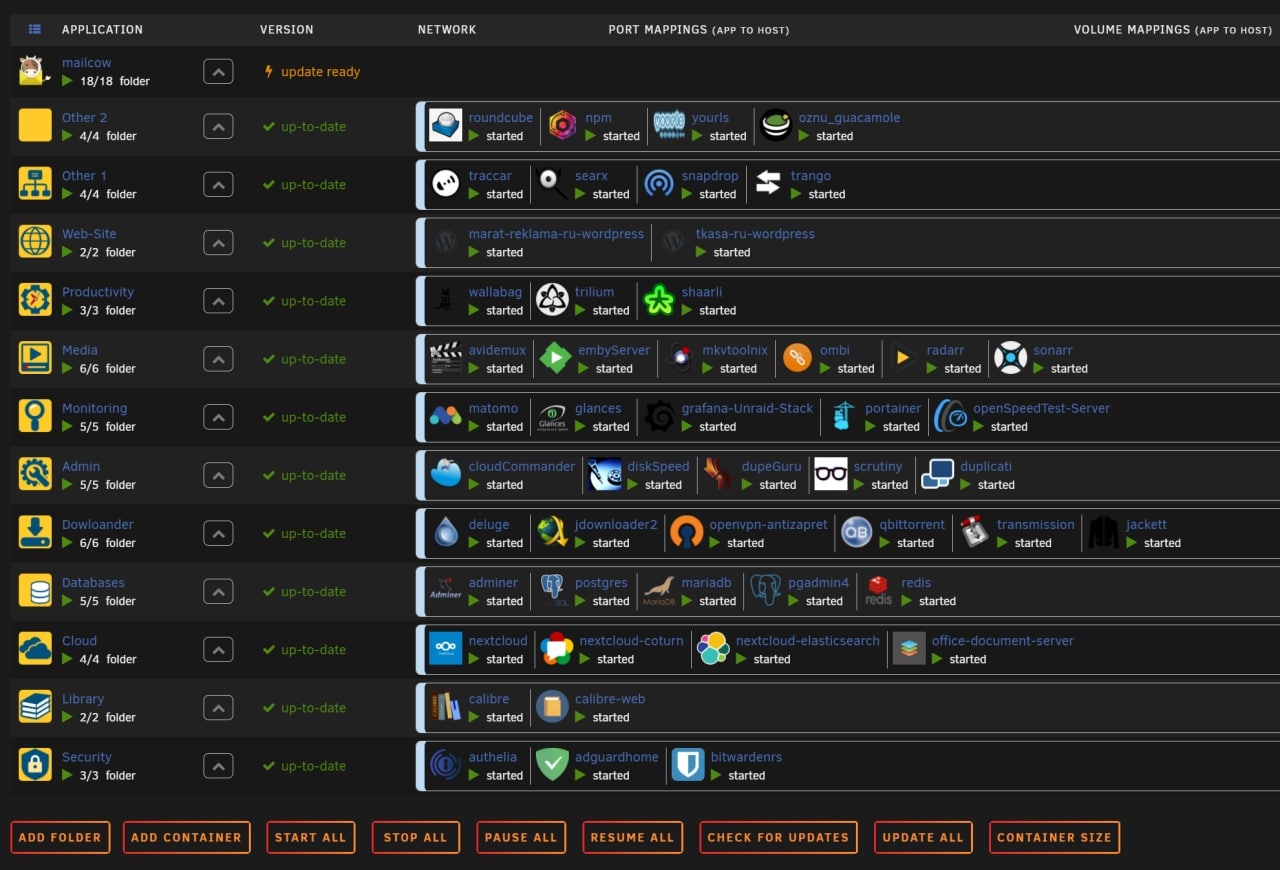Click the sonarr container icon
The width and height of the screenshot is (1280, 870).
tap(1010, 358)
